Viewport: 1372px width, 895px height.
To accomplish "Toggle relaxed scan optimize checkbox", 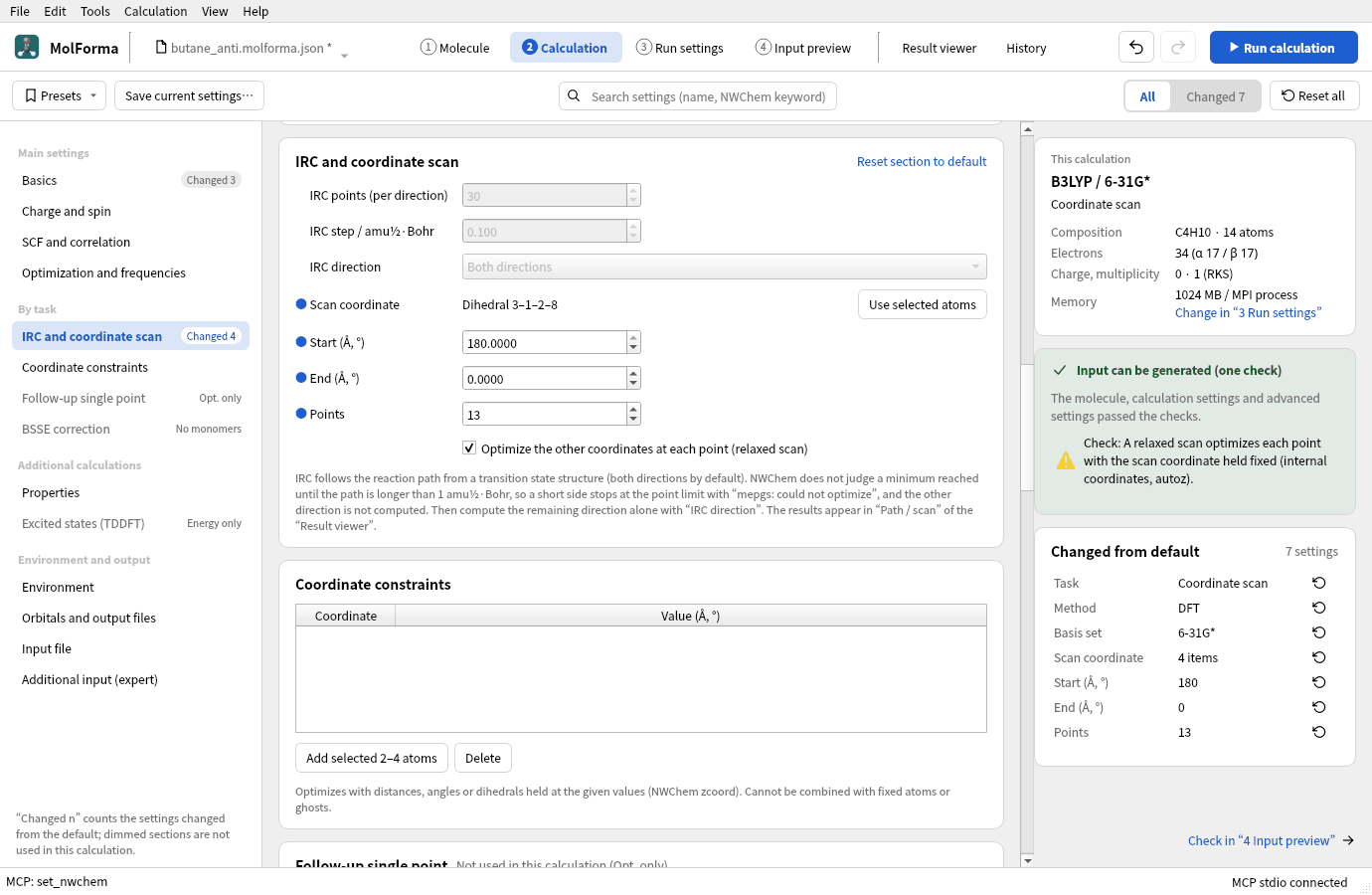I will (469, 448).
